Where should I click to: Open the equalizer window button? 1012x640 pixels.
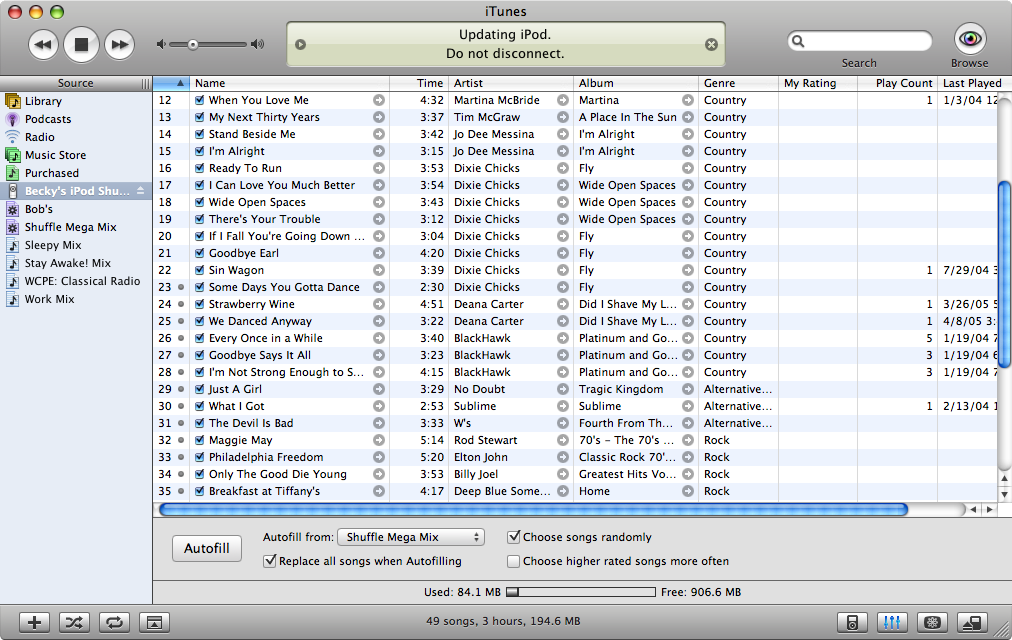[x=892, y=623]
